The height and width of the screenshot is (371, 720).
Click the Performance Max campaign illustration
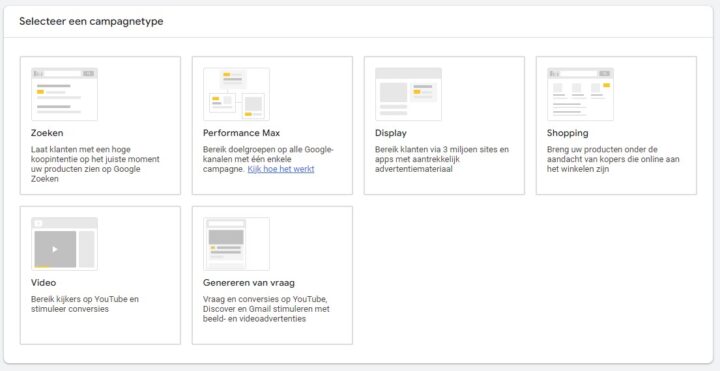(x=236, y=94)
